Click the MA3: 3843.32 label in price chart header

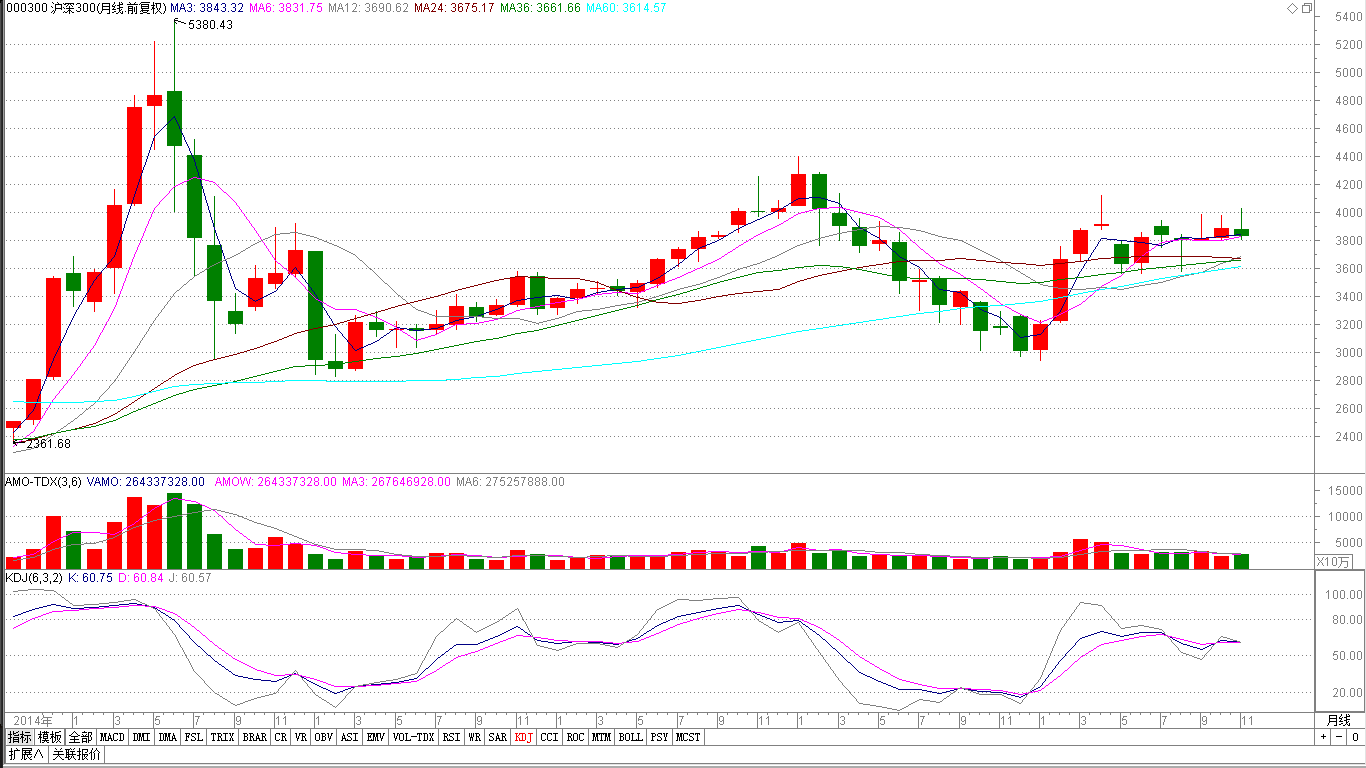click(x=208, y=8)
